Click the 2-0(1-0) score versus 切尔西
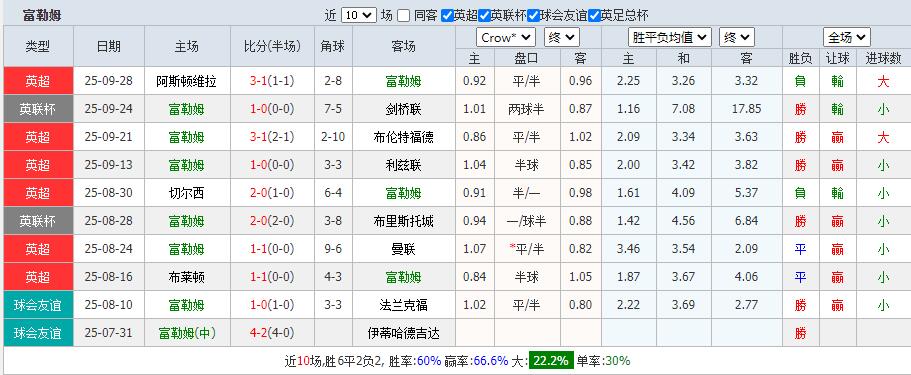Viewport: 911px width, 375px height. coord(272,192)
